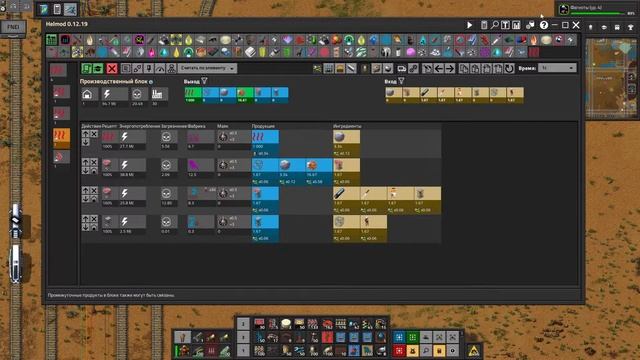
Task: Click the lightning energy cell in third row
Action: coord(132,193)
